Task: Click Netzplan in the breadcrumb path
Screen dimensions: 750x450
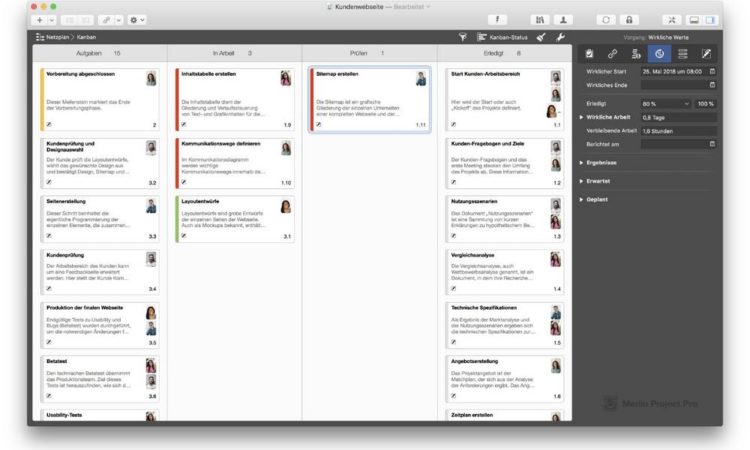Action: coord(55,36)
